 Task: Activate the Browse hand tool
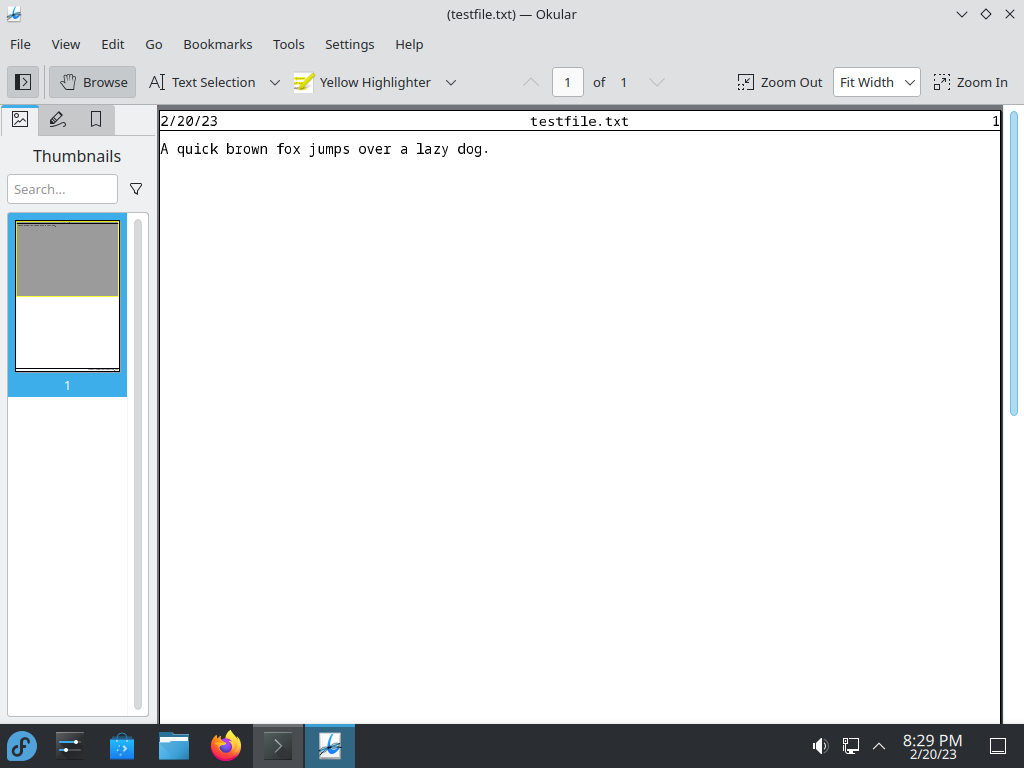(93, 82)
